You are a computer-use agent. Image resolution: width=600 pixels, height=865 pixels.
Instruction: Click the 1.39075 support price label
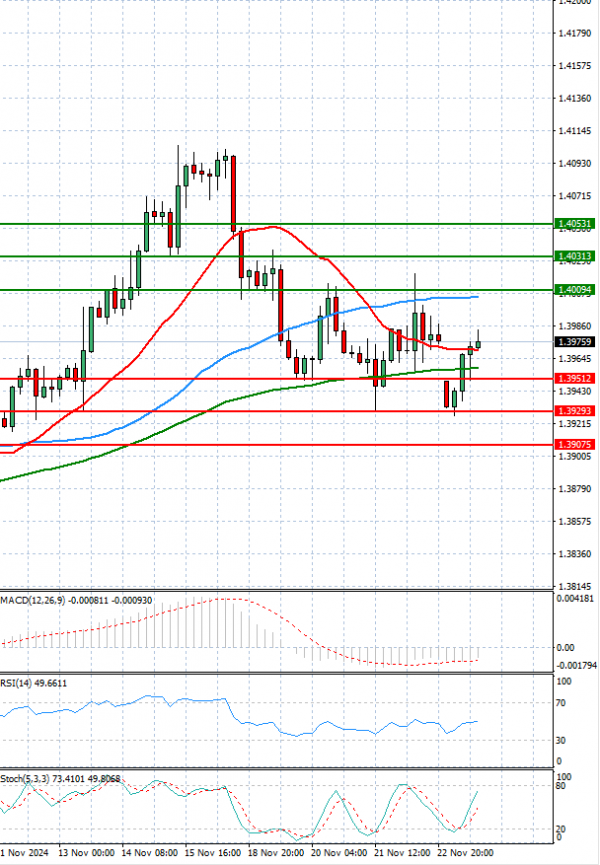pos(575,445)
